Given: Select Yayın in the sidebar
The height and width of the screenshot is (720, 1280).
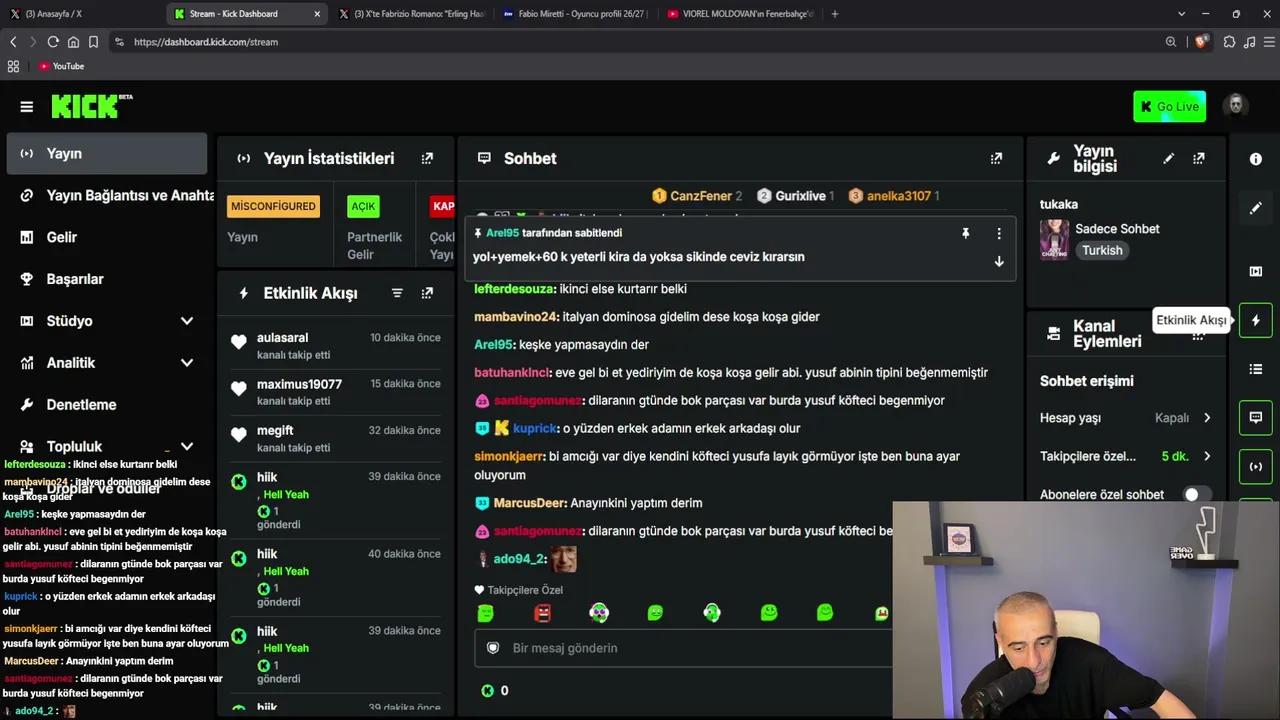Looking at the screenshot, I should click(x=106, y=154).
